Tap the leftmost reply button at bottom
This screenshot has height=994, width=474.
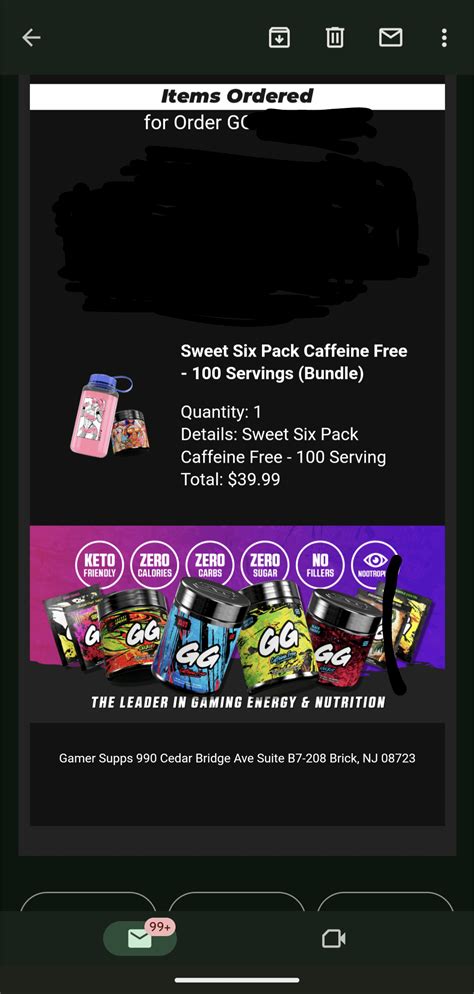[88, 901]
